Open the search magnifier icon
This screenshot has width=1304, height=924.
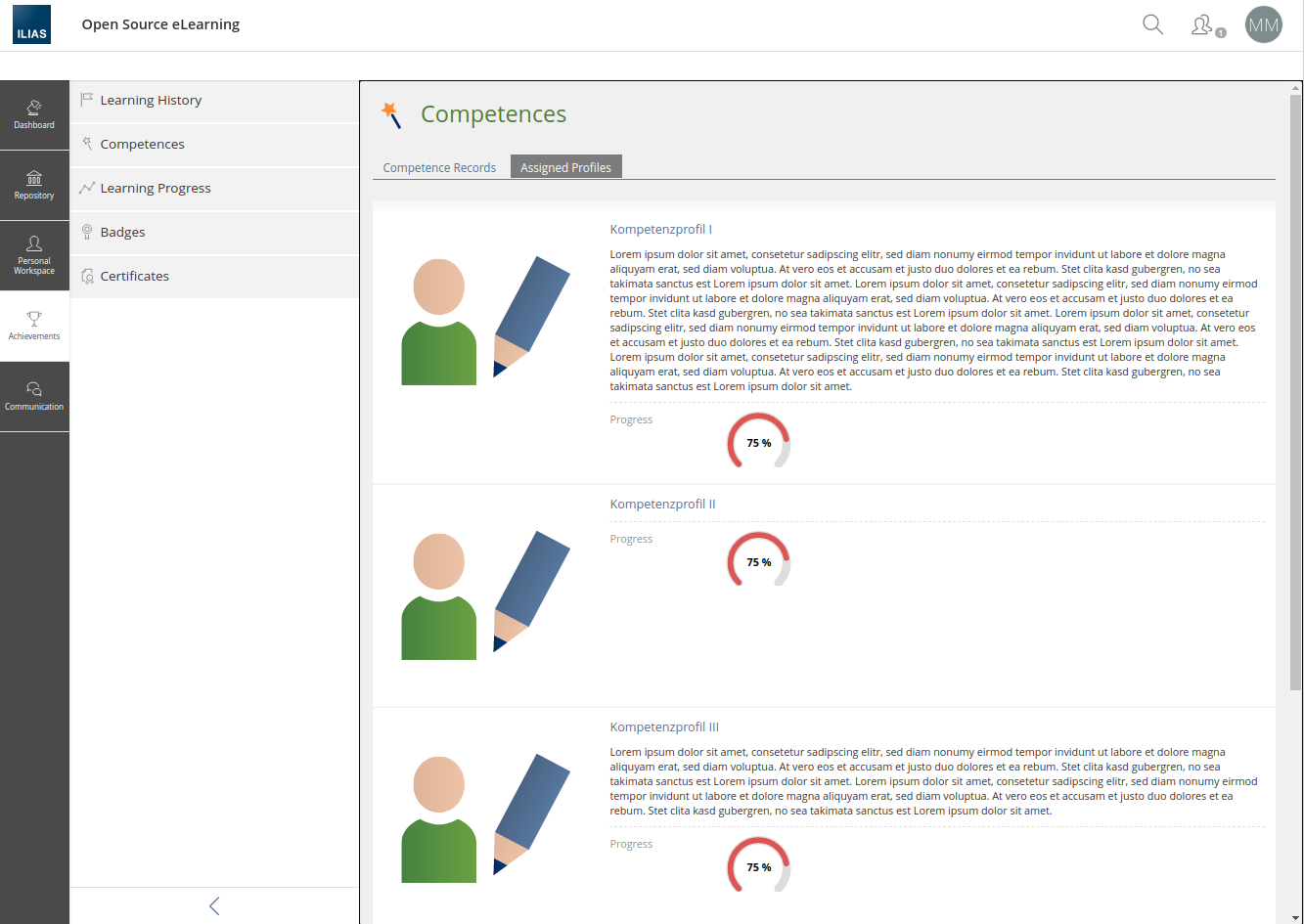click(1152, 25)
